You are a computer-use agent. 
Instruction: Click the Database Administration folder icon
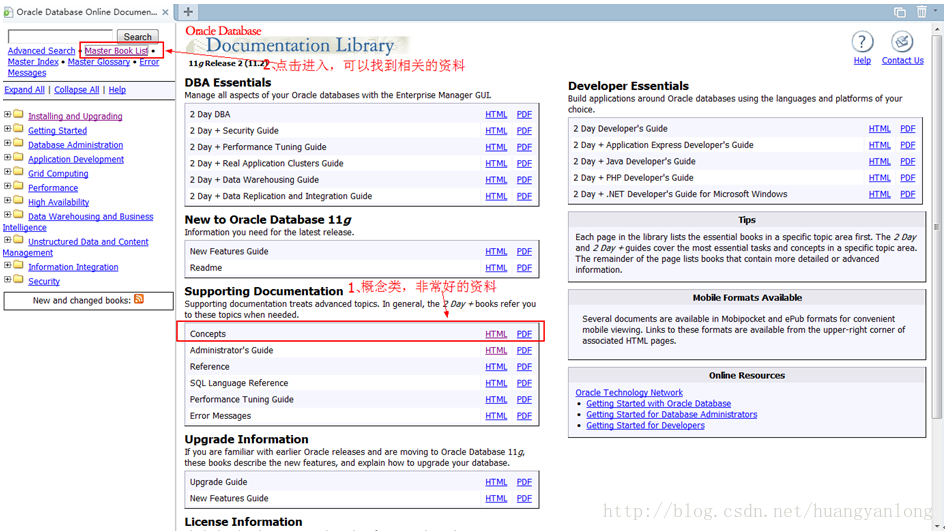coord(19,143)
